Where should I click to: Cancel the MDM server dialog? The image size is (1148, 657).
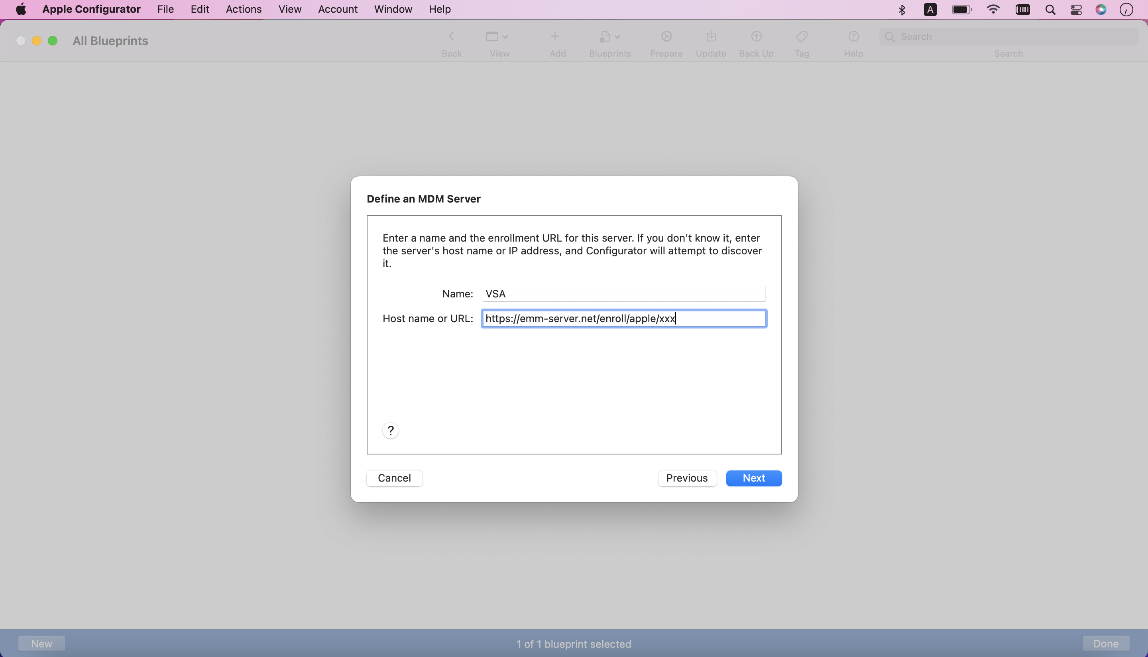394,478
